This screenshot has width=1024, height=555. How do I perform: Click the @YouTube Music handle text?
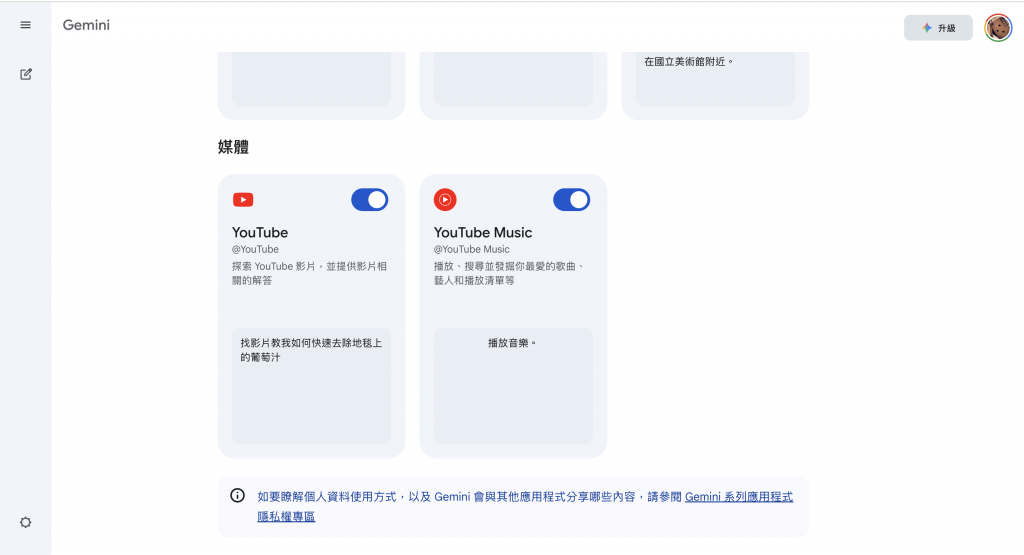[x=472, y=249]
